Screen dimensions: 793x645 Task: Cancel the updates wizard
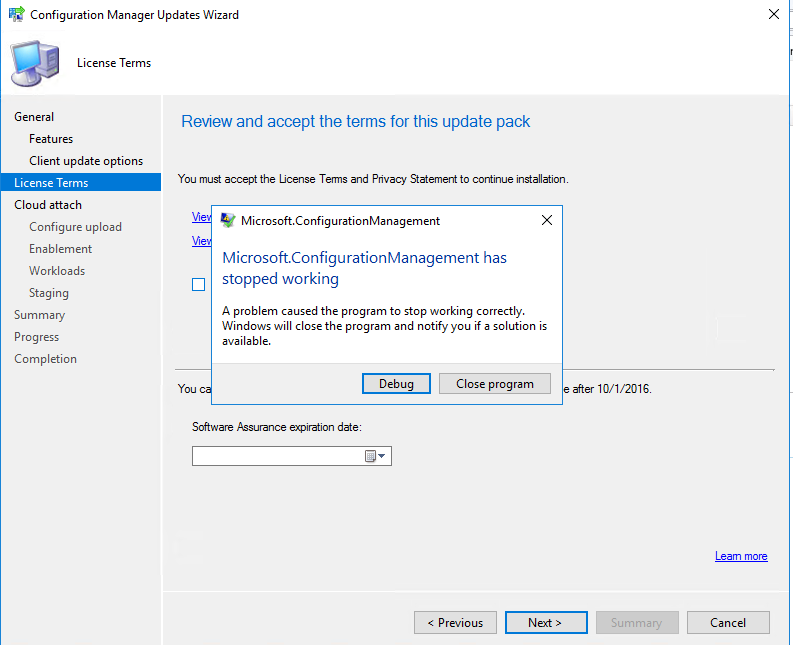[x=728, y=622]
